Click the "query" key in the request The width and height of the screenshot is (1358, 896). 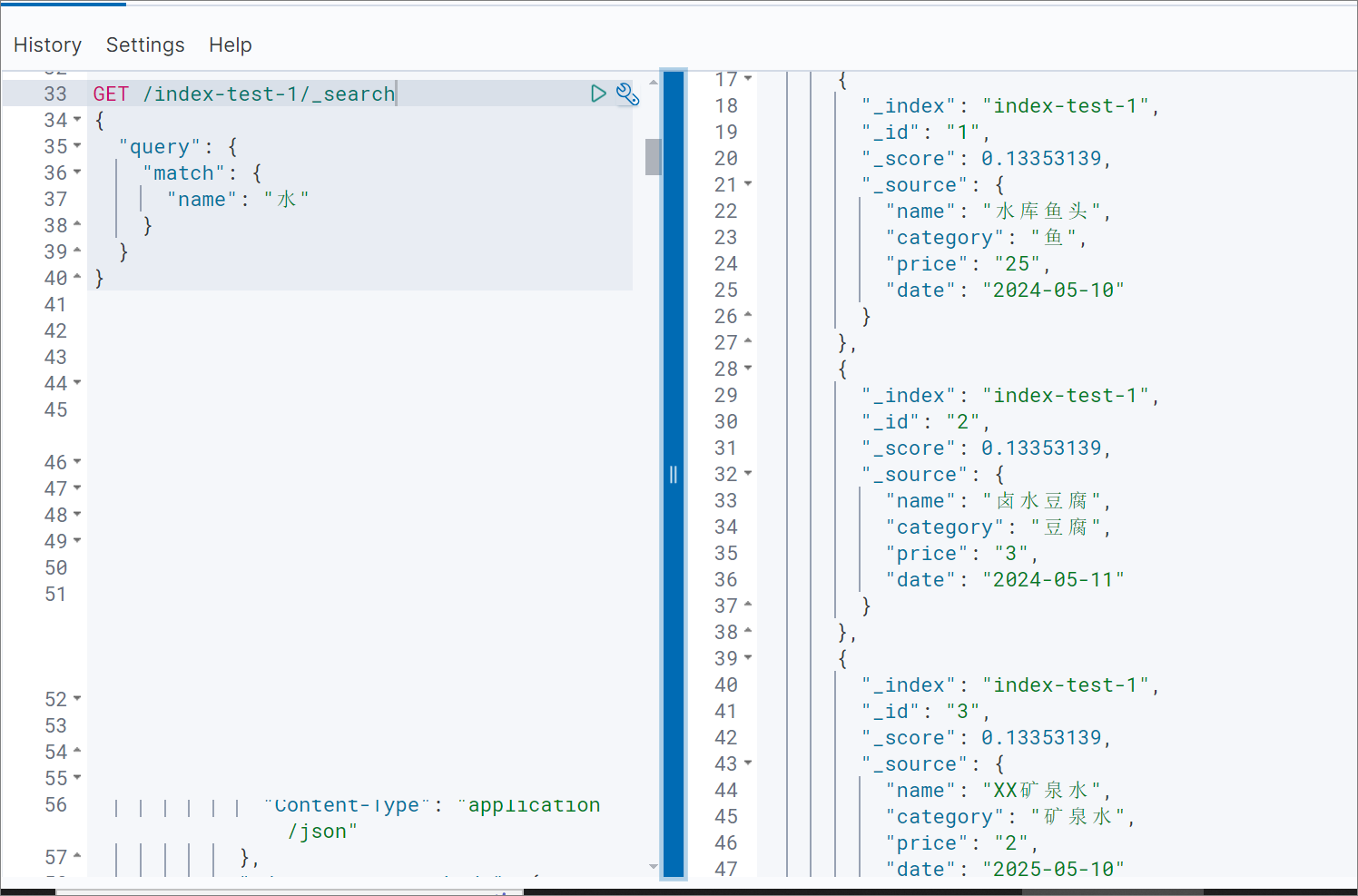point(160,147)
